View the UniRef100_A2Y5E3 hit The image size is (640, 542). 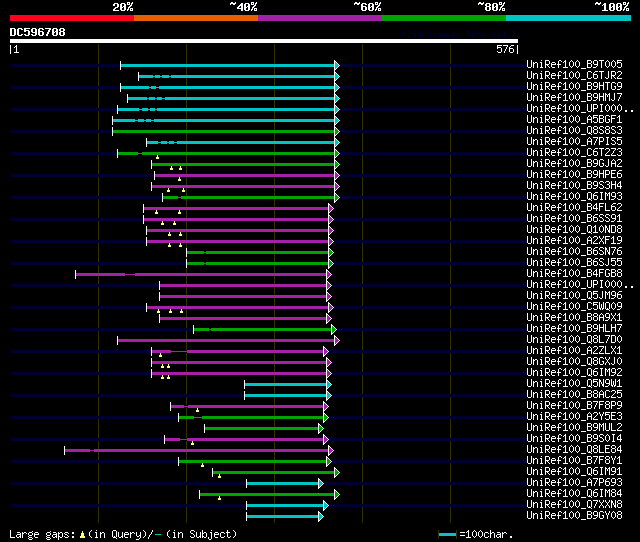(x=574, y=417)
